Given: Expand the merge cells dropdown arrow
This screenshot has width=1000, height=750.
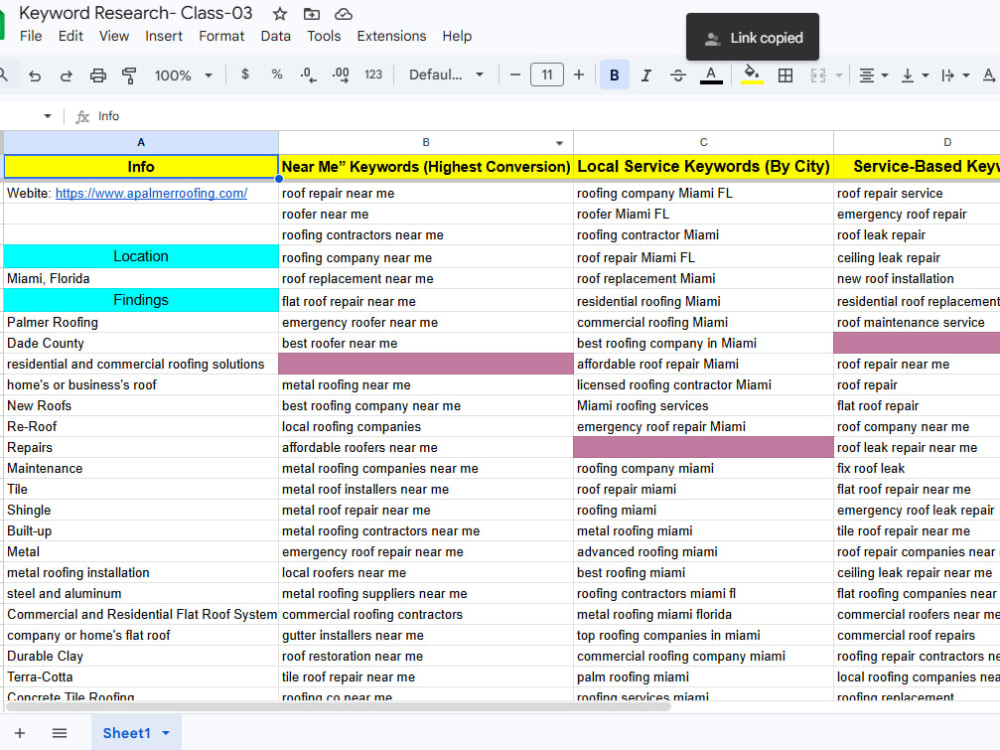Looking at the screenshot, I should (x=839, y=75).
